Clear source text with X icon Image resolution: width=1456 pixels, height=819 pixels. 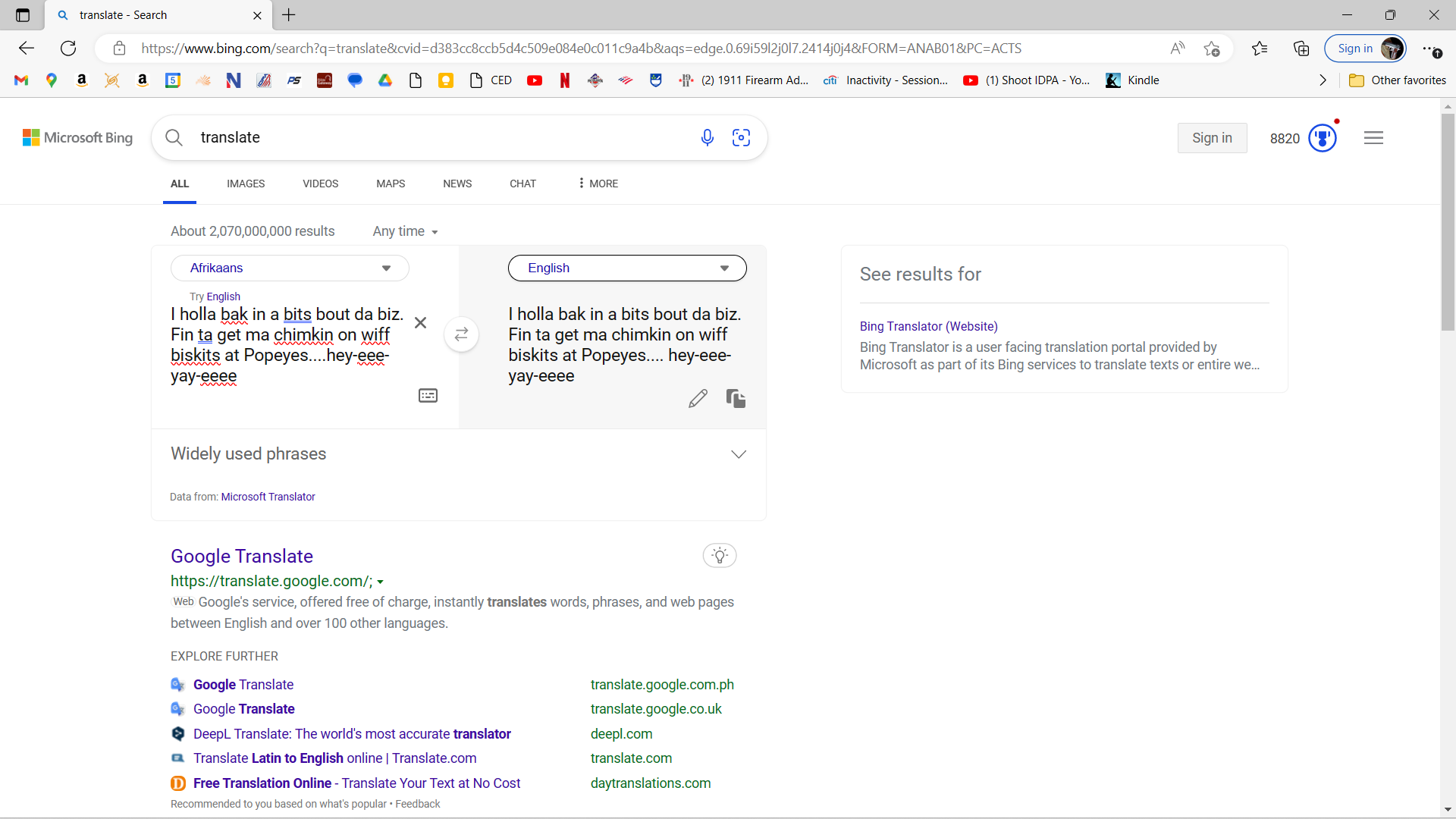[420, 323]
